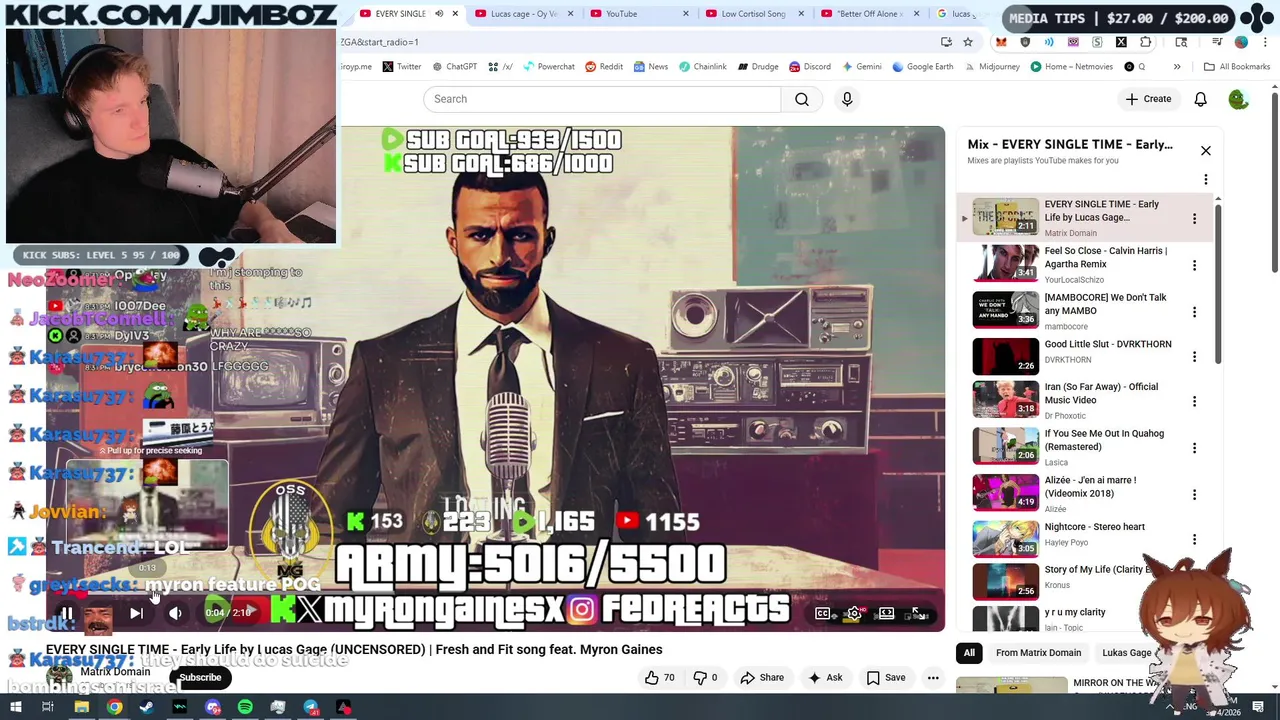Click the page vertical scrollbar

tap(1275, 180)
